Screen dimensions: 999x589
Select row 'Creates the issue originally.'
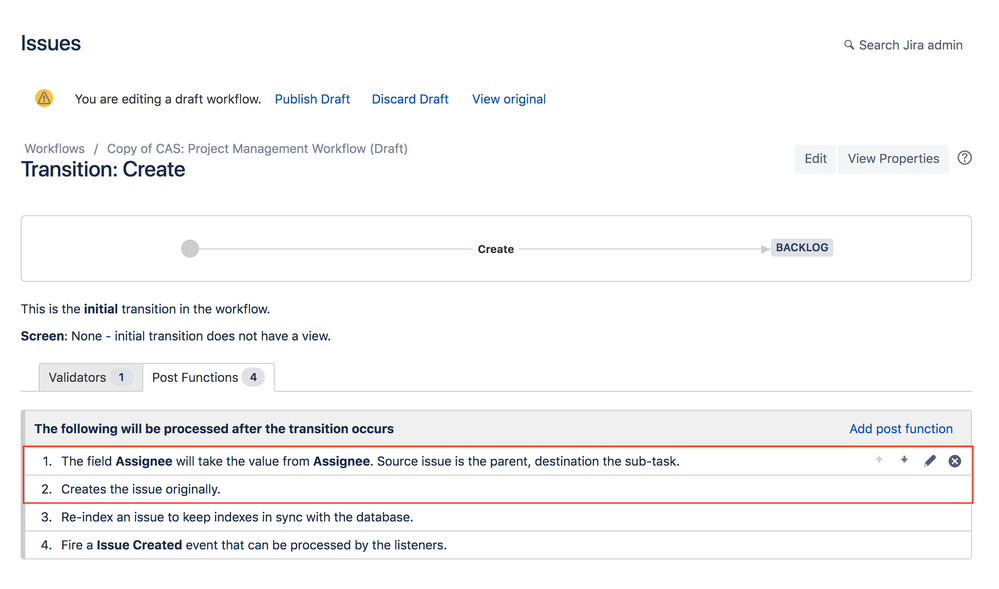tap(498, 490)
